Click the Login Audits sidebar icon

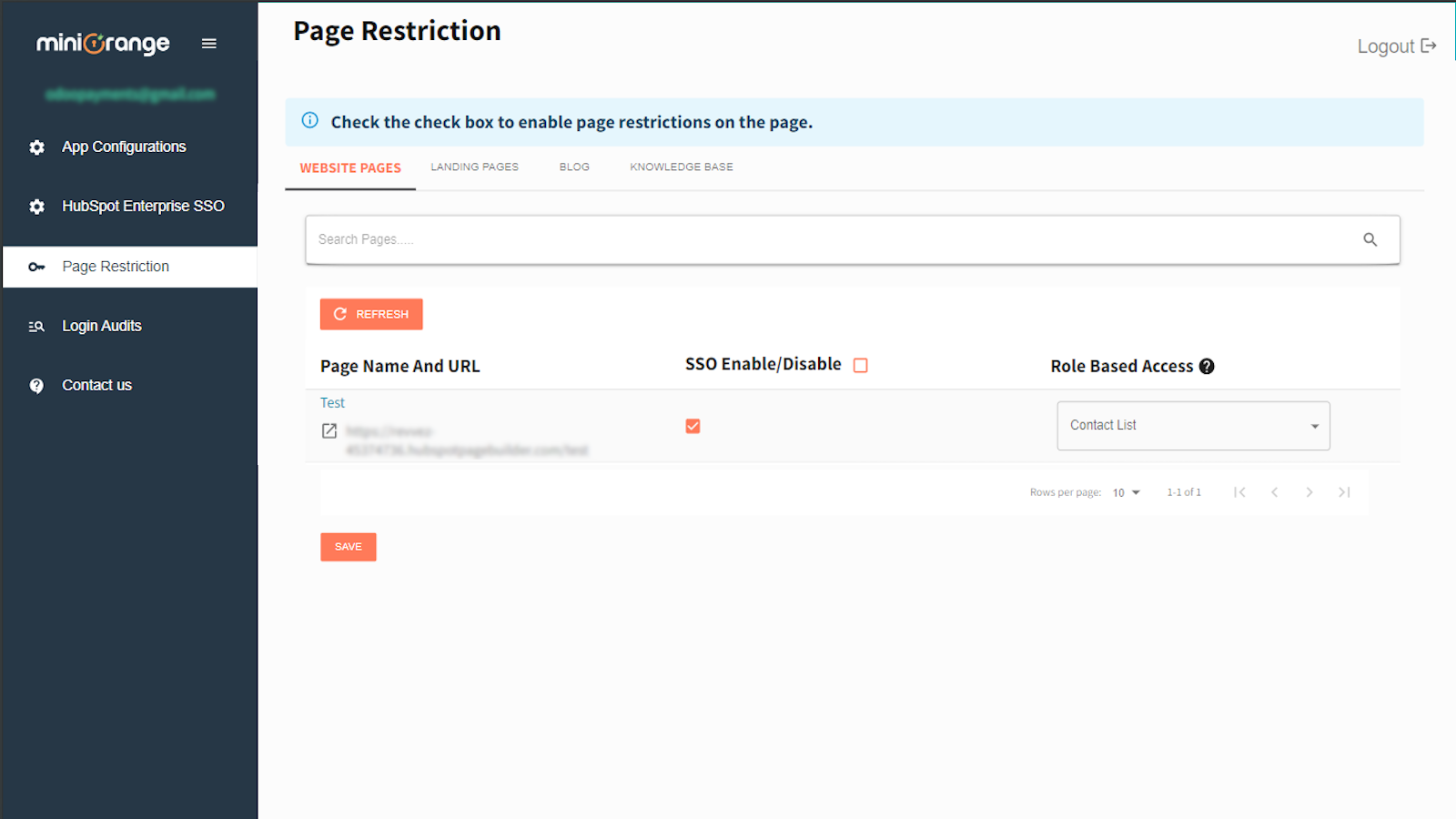click(x=35, y=325)
